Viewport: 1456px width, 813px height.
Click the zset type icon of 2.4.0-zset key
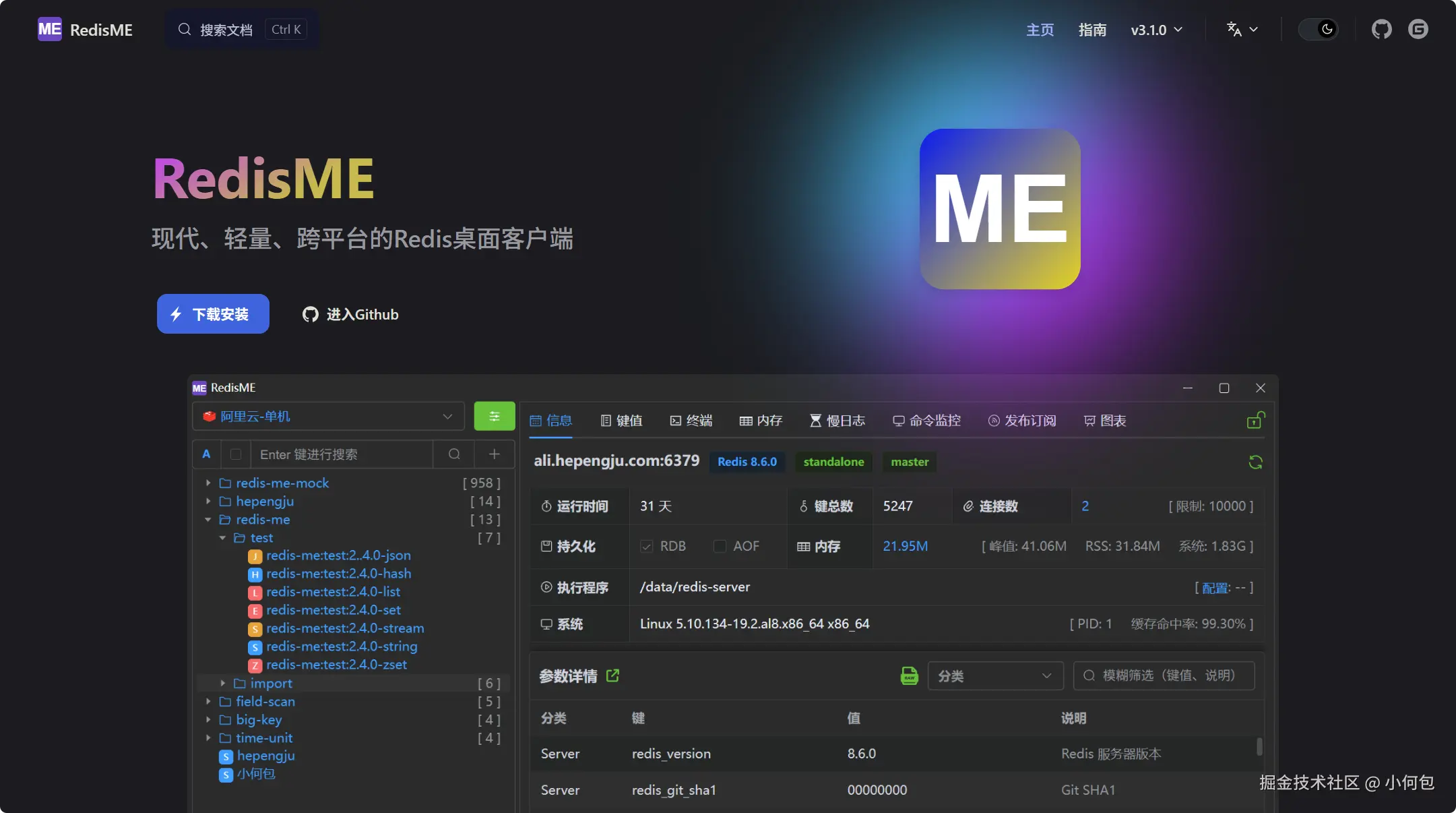255,665
